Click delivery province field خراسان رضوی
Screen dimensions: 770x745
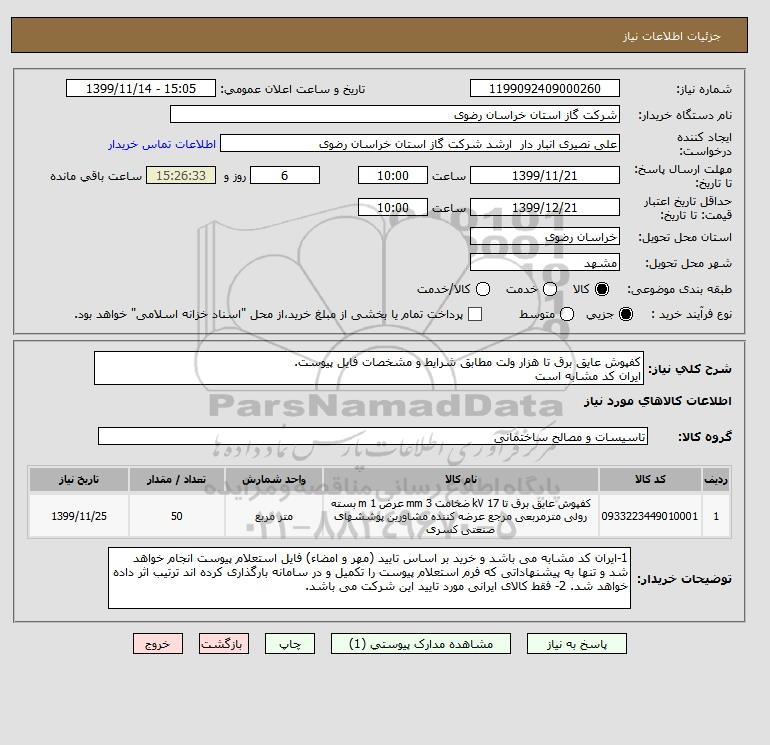545,237
